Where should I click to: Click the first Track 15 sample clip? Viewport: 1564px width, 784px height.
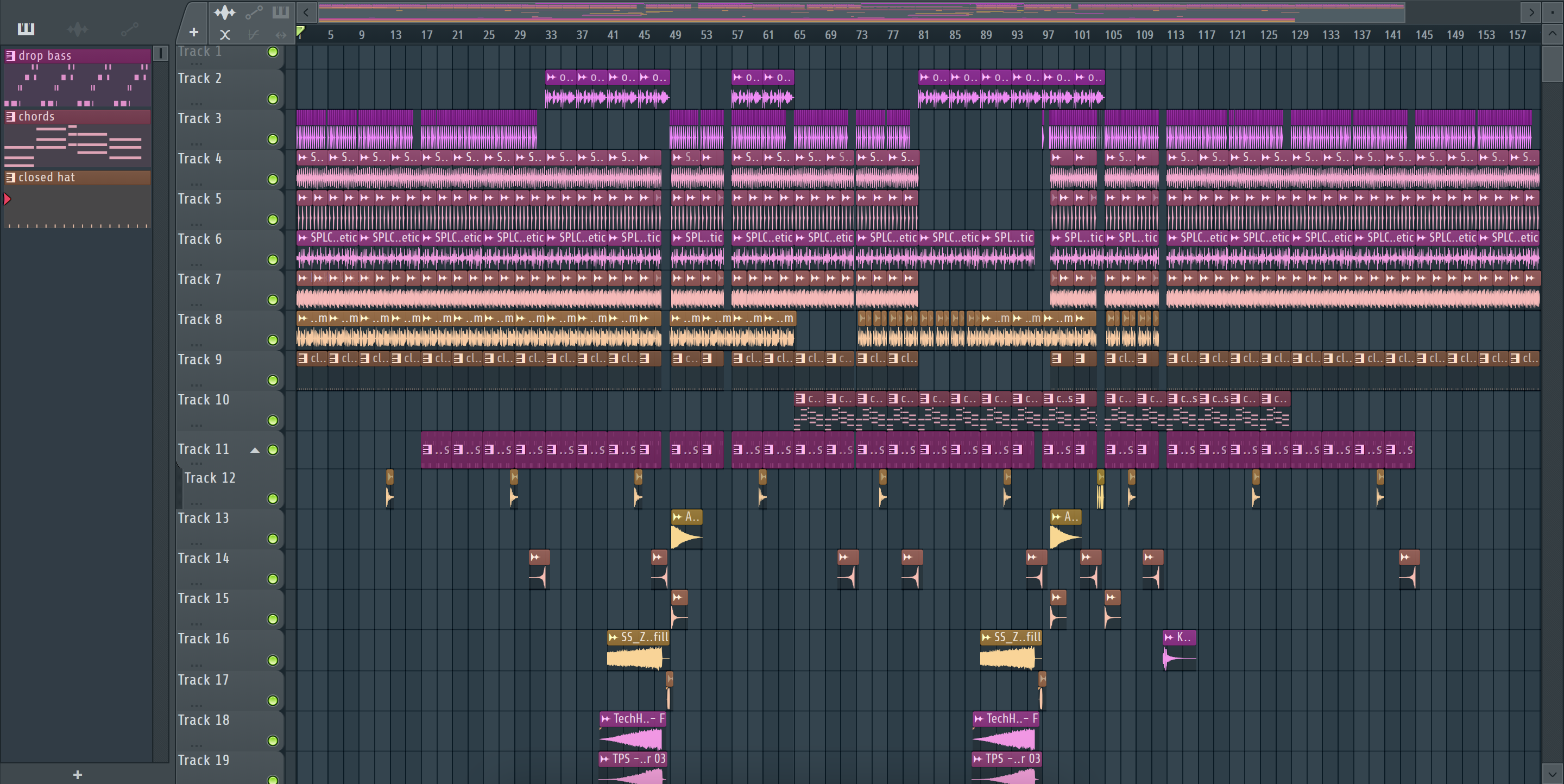679,609
